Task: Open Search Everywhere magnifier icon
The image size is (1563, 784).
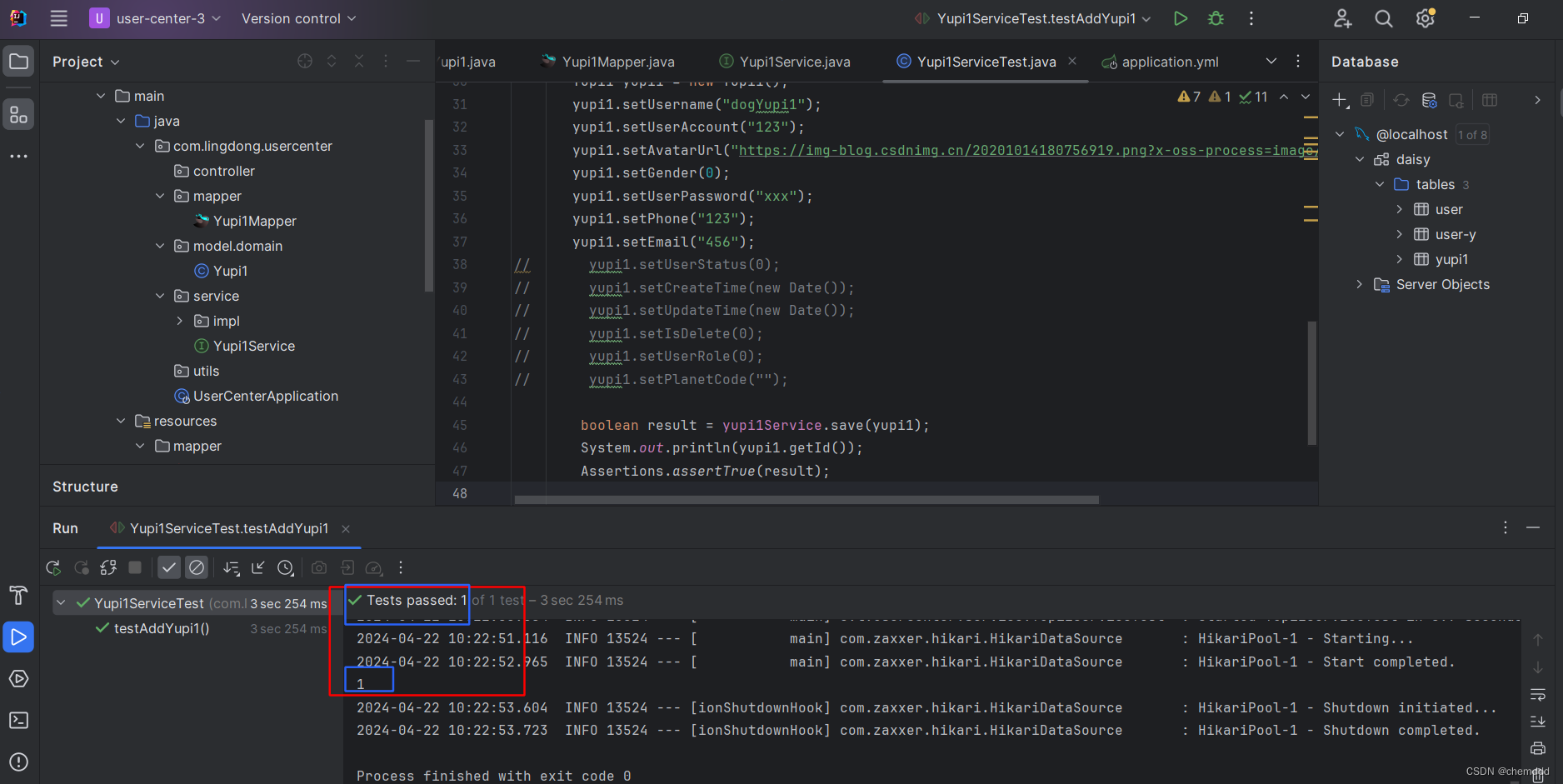Action: [x=1384, y=18]
